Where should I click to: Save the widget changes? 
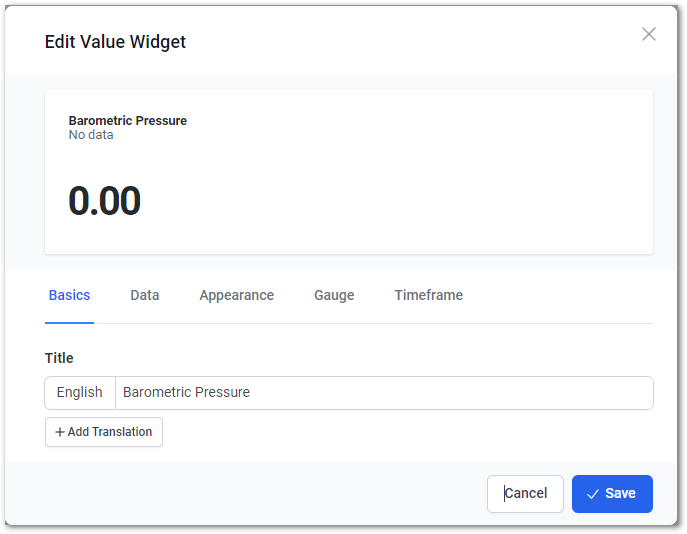click(612, 494)
